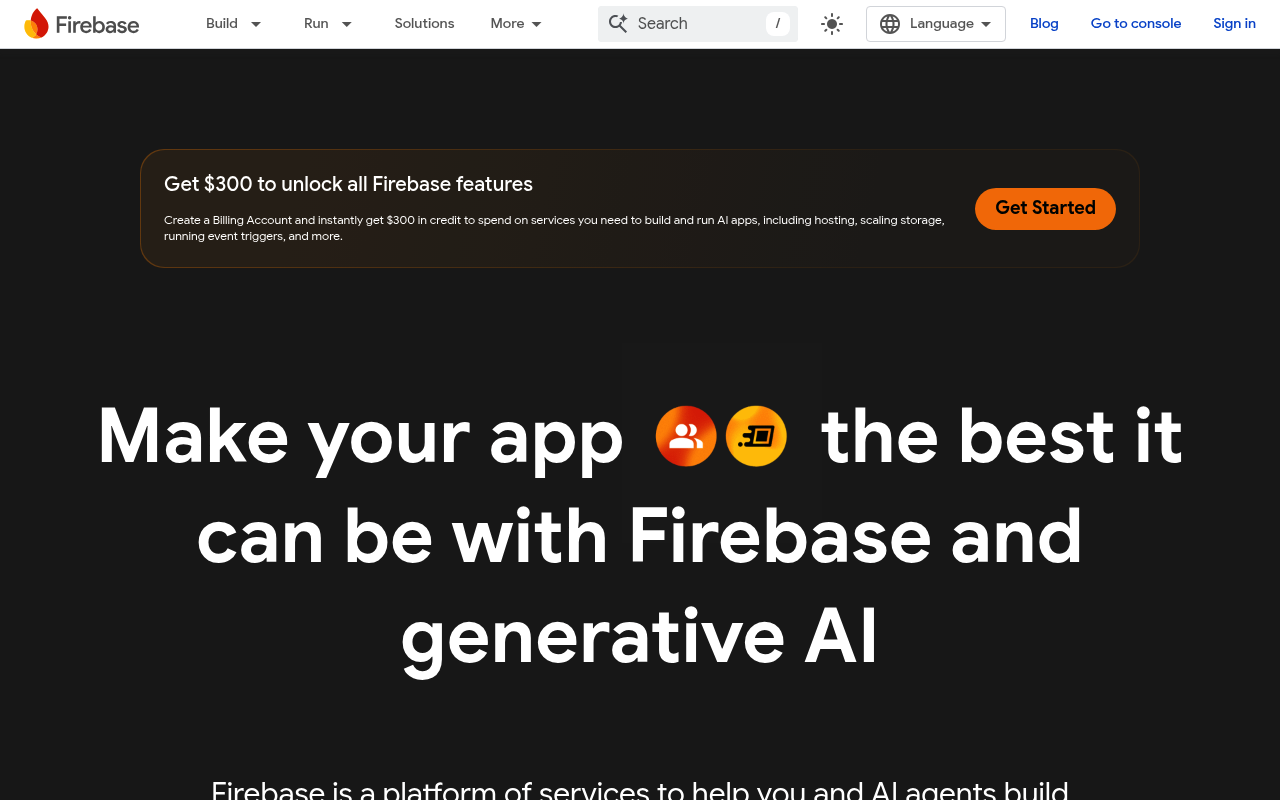Click the slash shortcut key badge
1280x800 pixels.
(x=778, y=24)
